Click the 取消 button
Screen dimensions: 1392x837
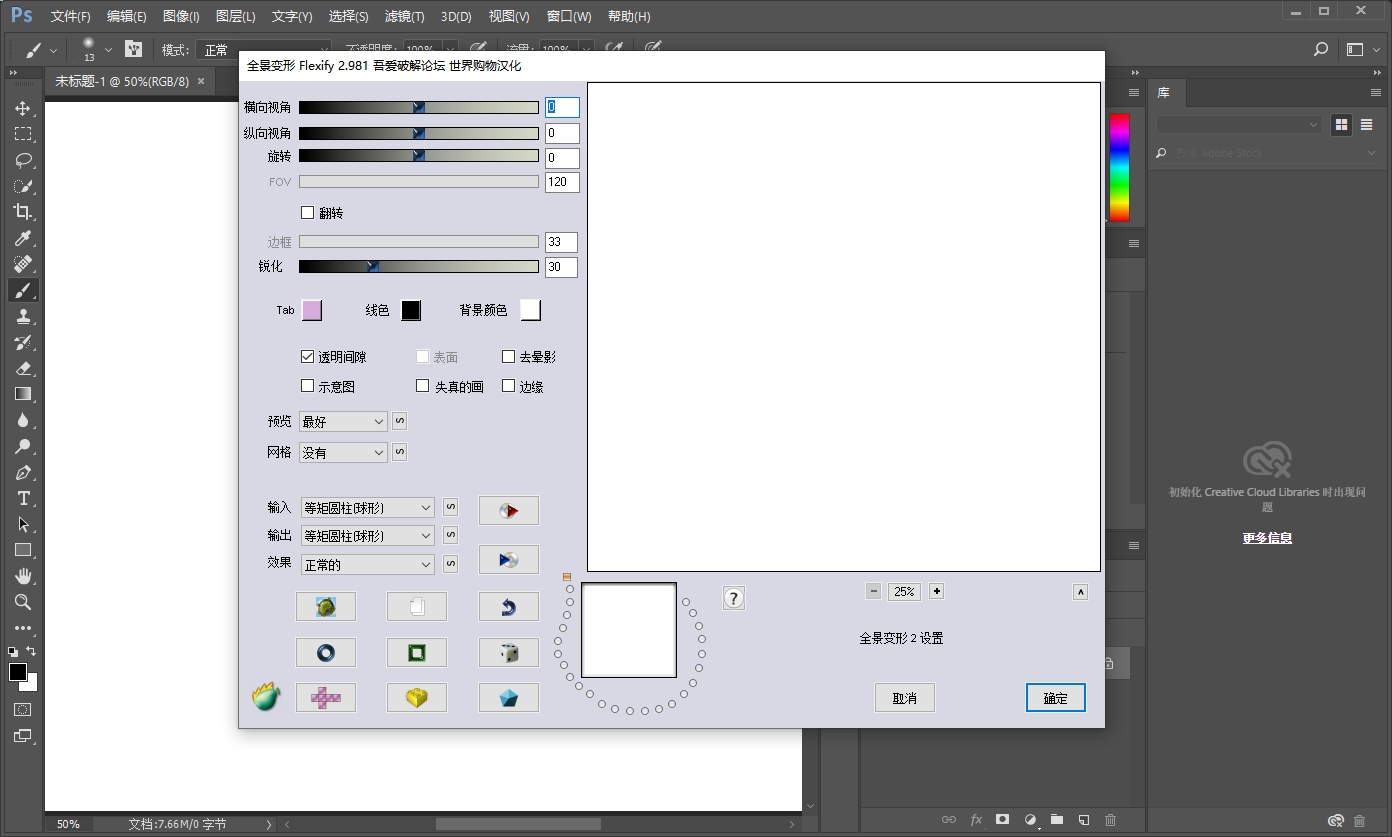coord(904,698)
